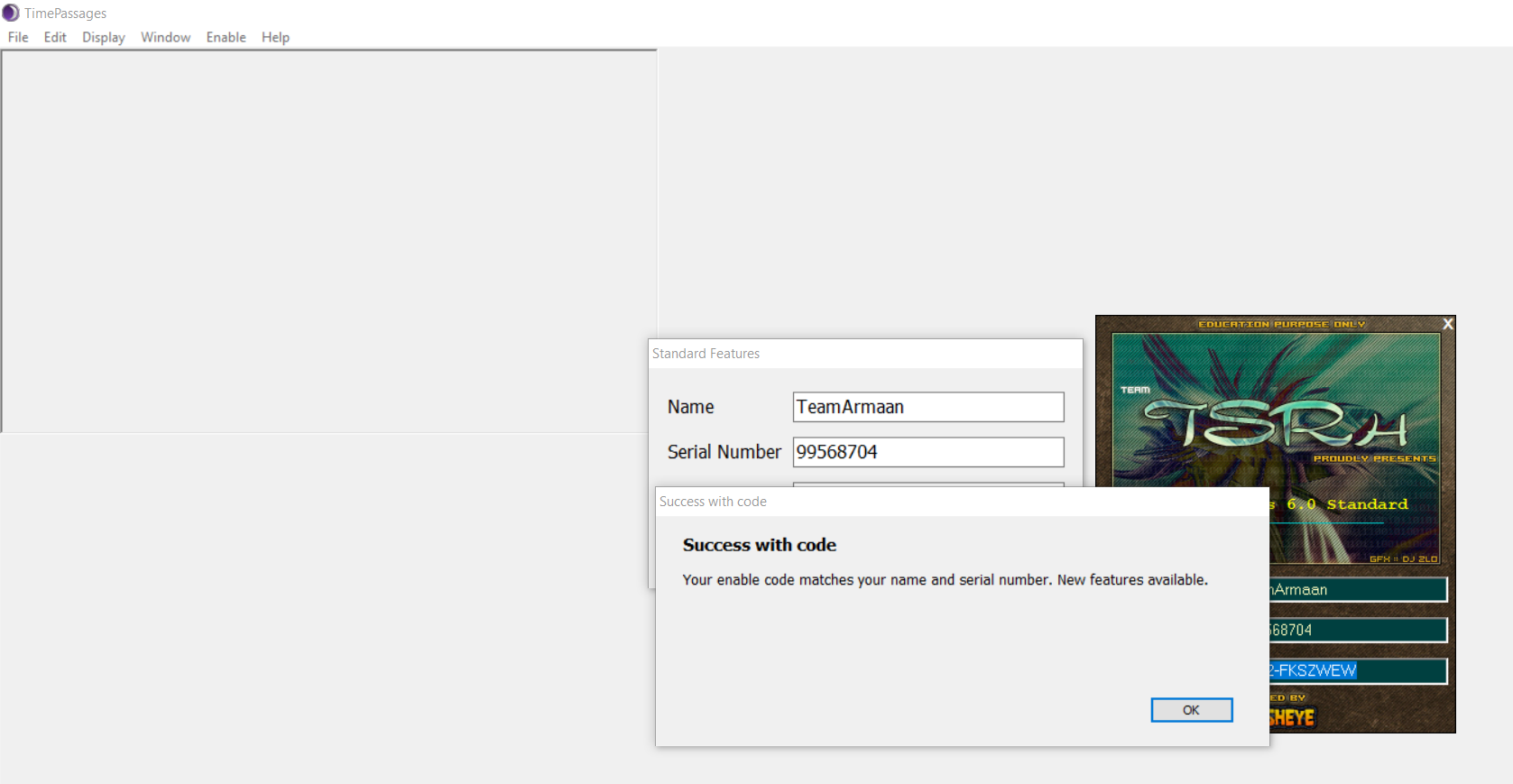Click the Name field containing TeamArmaan
1513x784 pixels.
[x=928, y=407]
